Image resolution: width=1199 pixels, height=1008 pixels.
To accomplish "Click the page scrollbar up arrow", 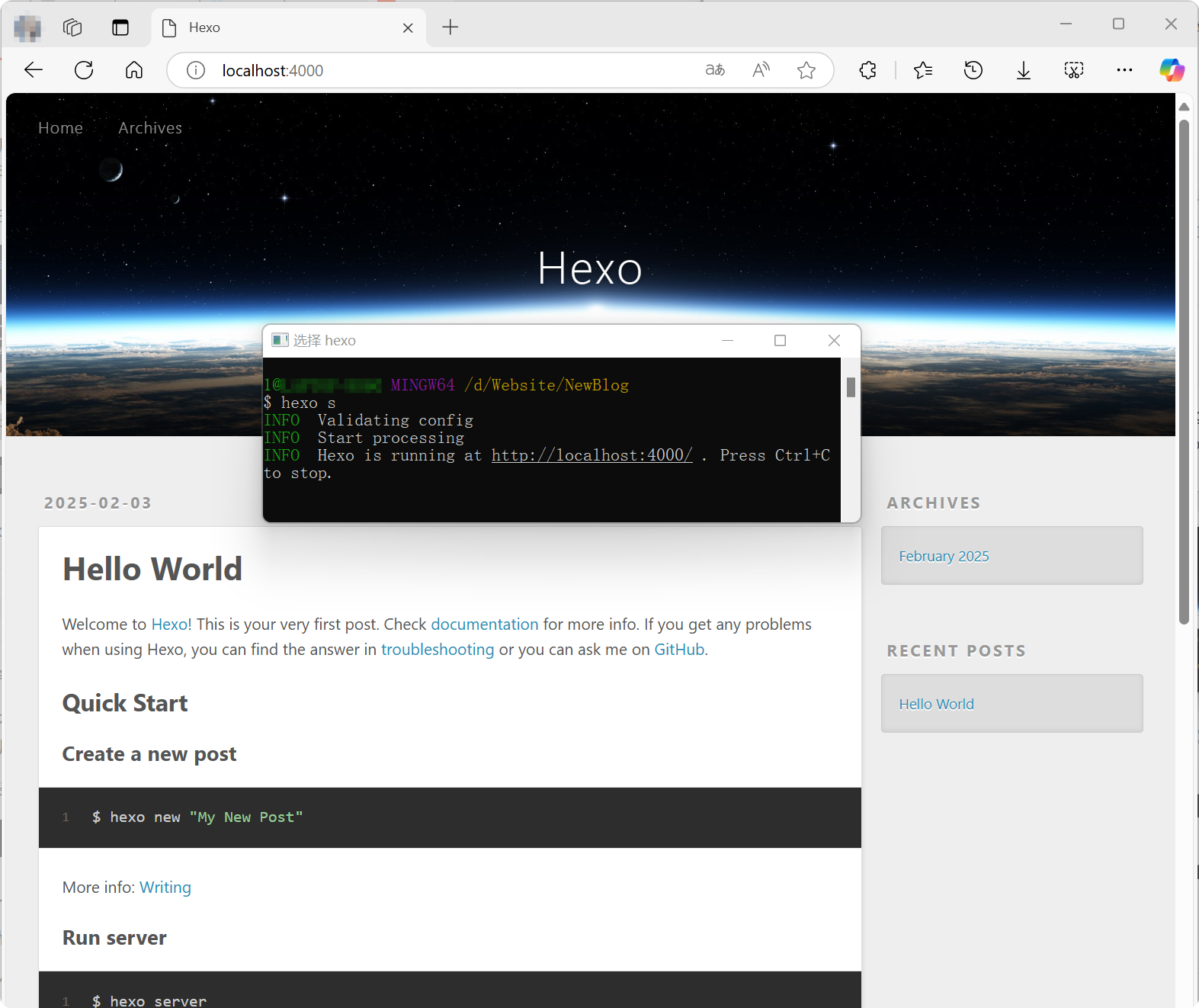I will (1184, 106).
